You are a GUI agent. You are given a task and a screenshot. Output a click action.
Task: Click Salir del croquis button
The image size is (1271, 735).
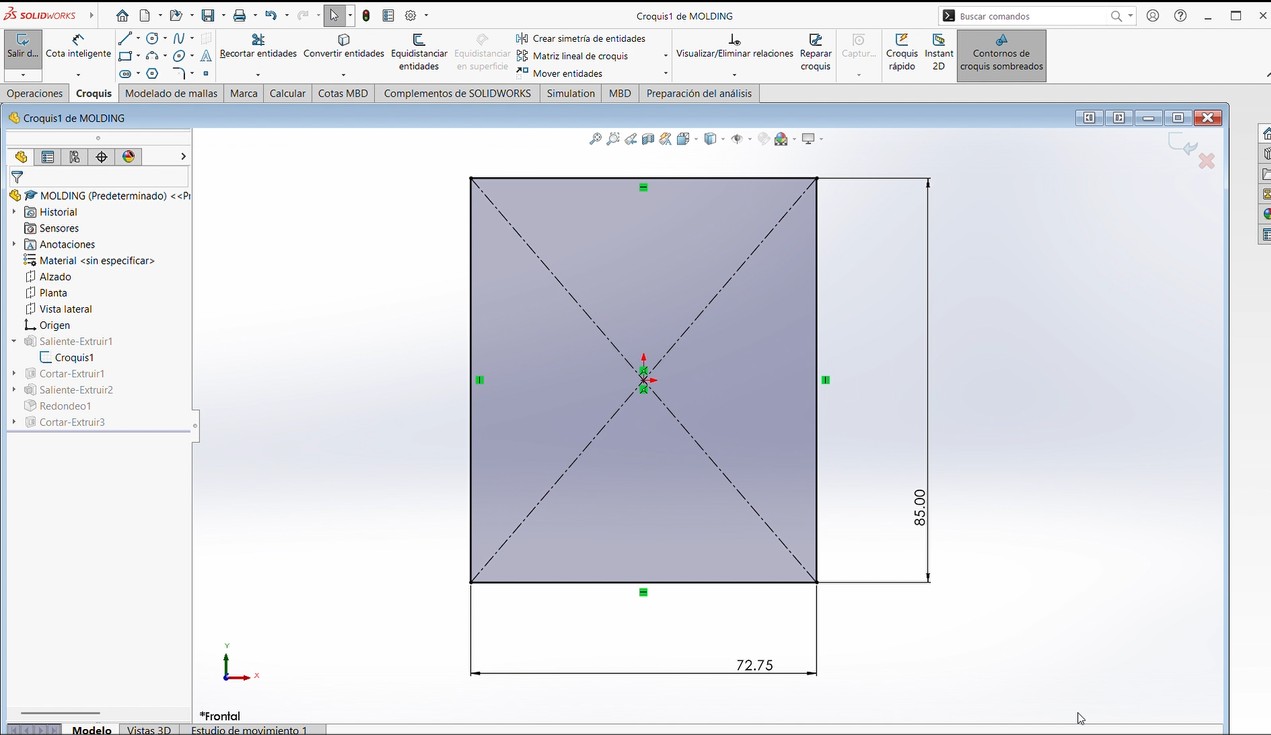tap(23, 47)
